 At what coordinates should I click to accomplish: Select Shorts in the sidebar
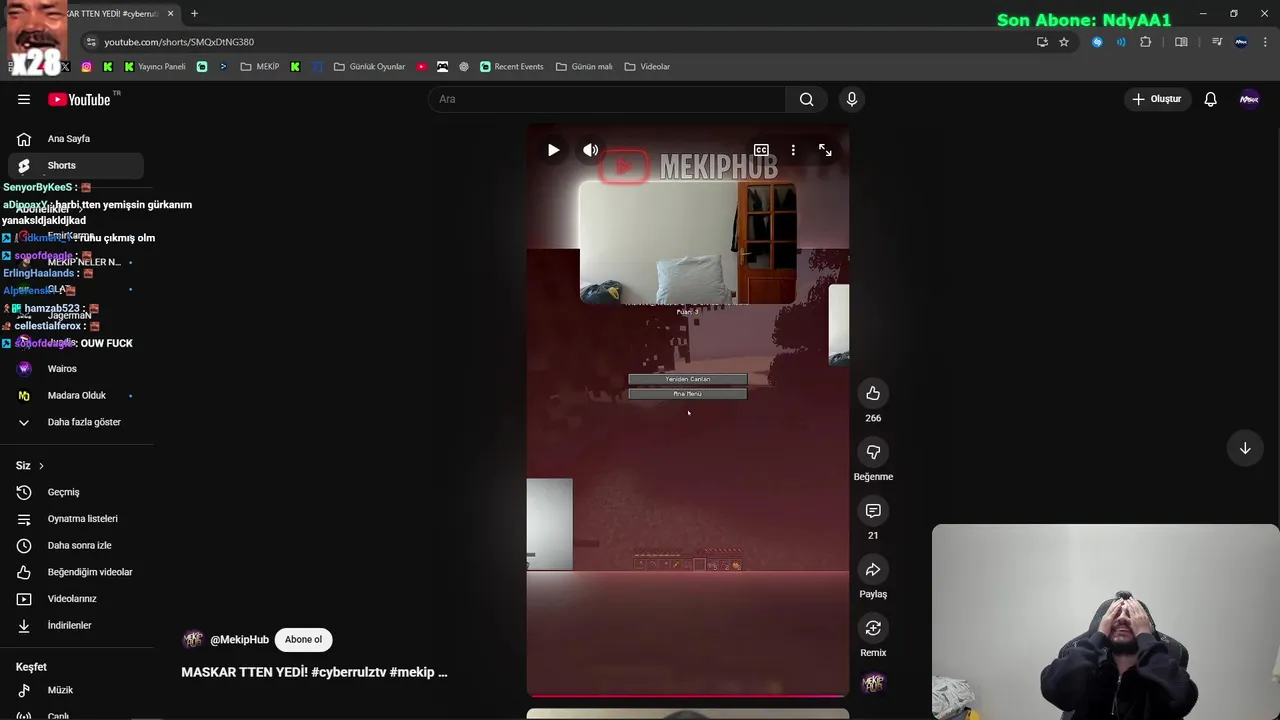pos(76,165)
